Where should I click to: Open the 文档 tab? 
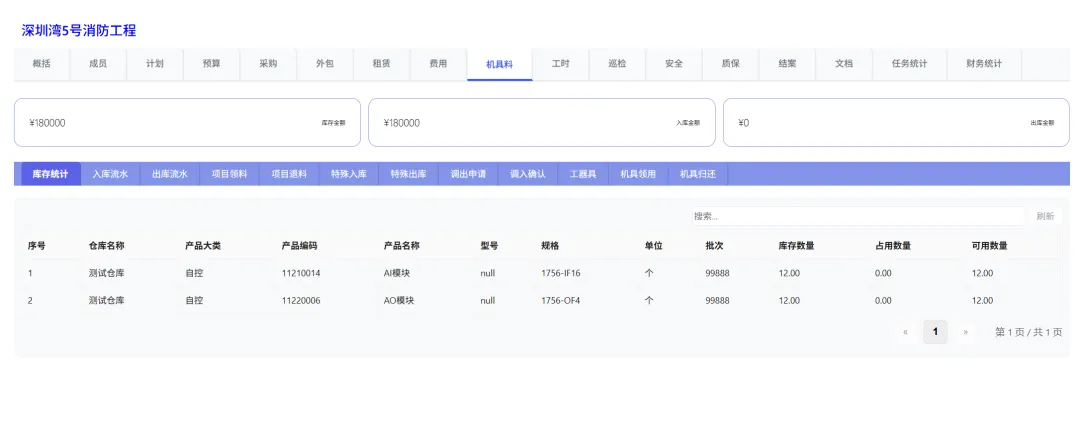click(x=844, y=64)
